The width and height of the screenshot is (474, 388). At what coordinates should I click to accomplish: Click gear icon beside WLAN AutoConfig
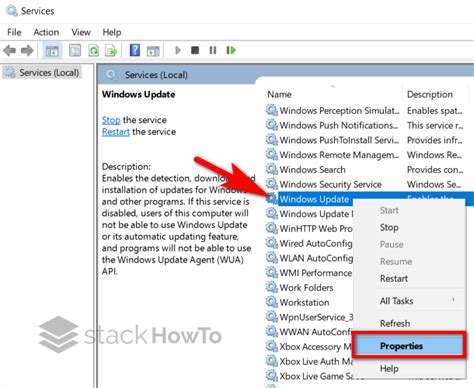point(272,258)
